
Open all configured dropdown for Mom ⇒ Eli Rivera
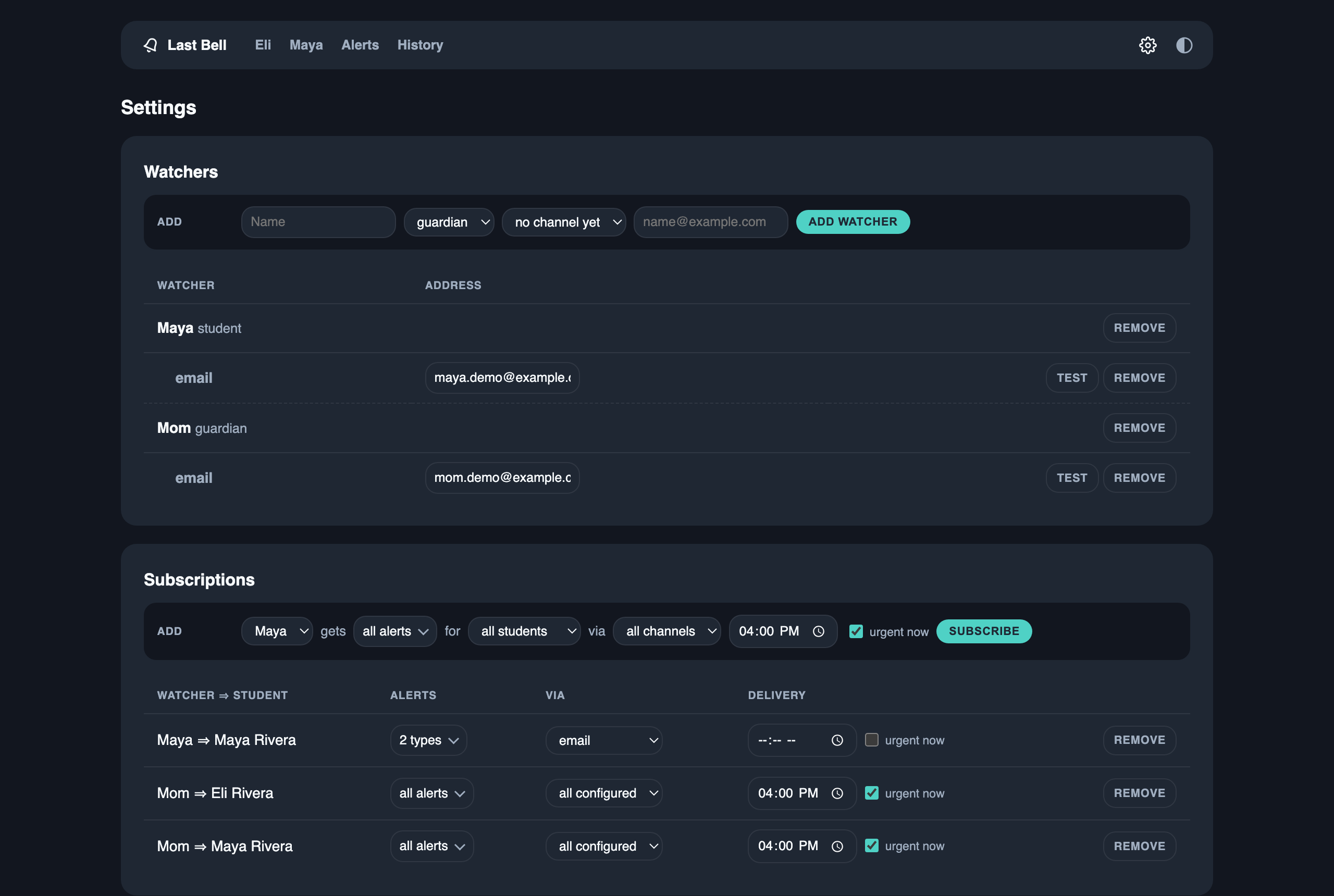coord(603,794)
